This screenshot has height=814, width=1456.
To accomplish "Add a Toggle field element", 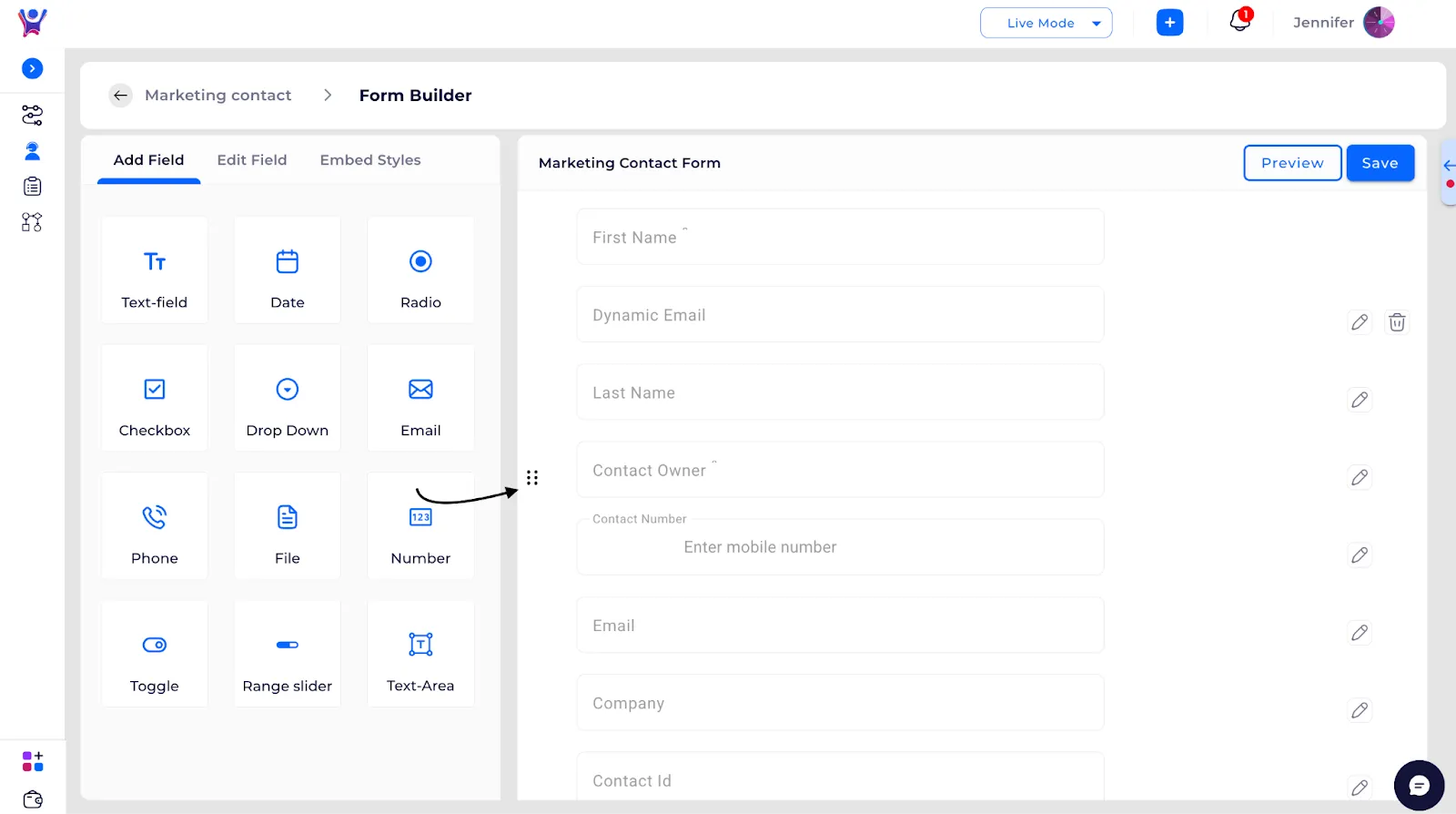I will pos(155,654).
